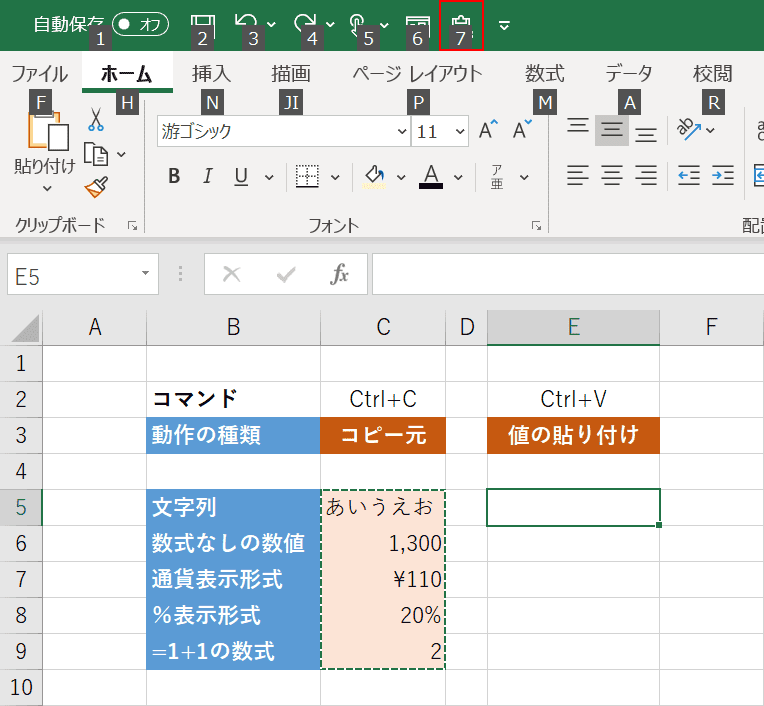Click the Increase Indent icon
Viewport: 764px width, 706px height.
pyautogui.click(x=723, y=175)
